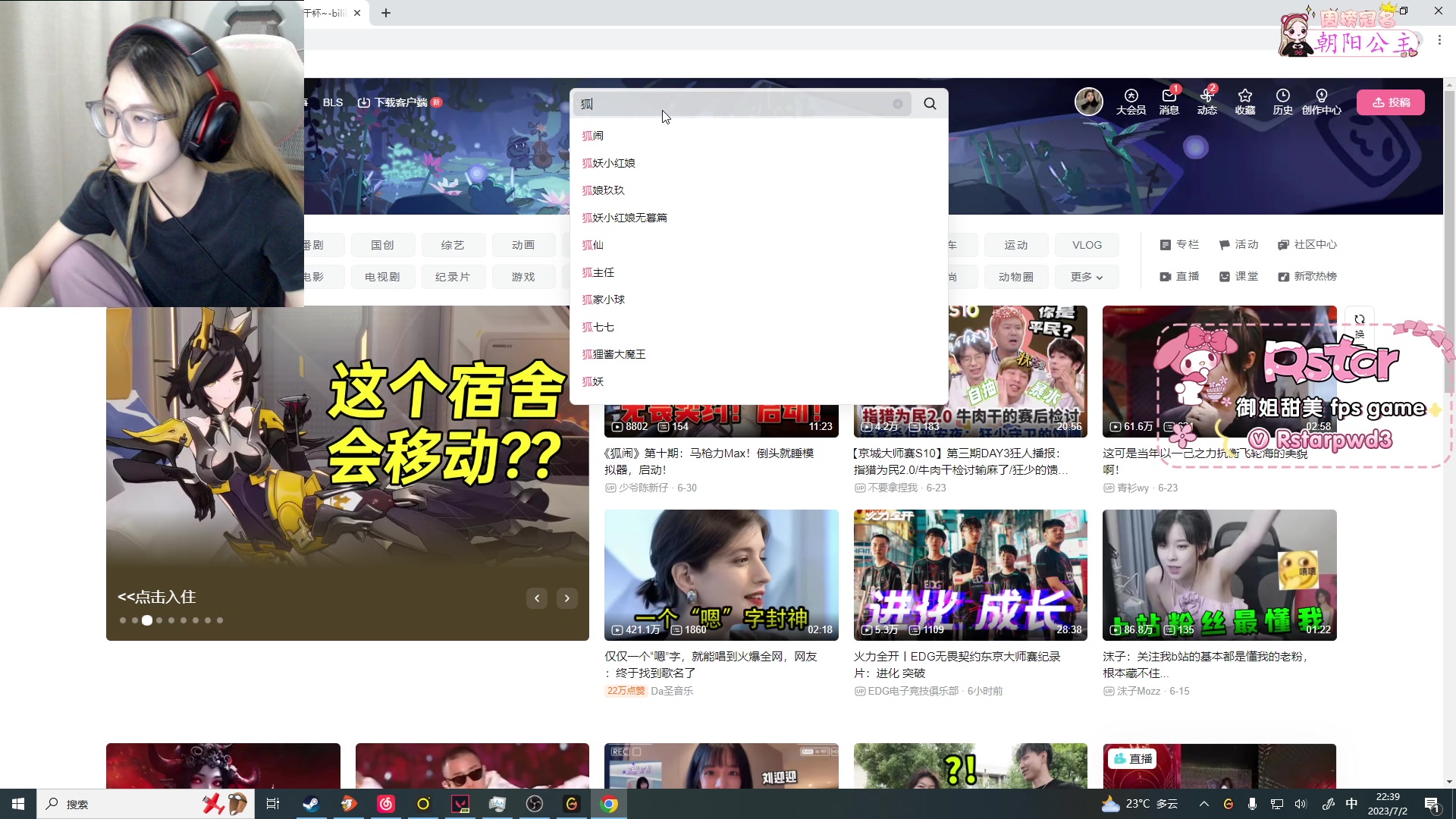Choose suggestion 狐仙
Screen dimensions: 1456x819
tap(759, 245)
